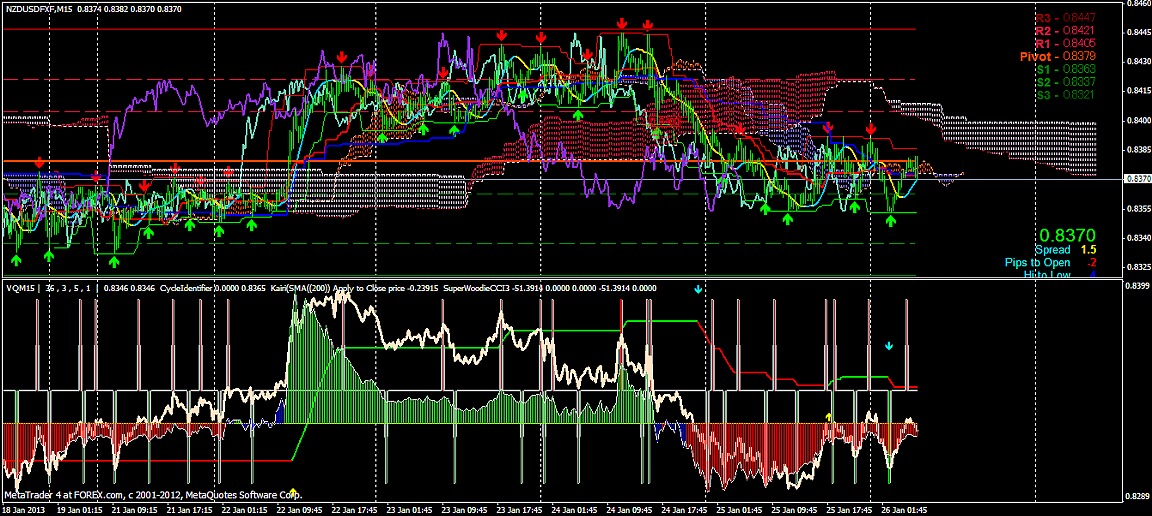
Task: Click the rightmost red down arrow on the price chart
Action: pyautogui.click(x=872, y=130)
